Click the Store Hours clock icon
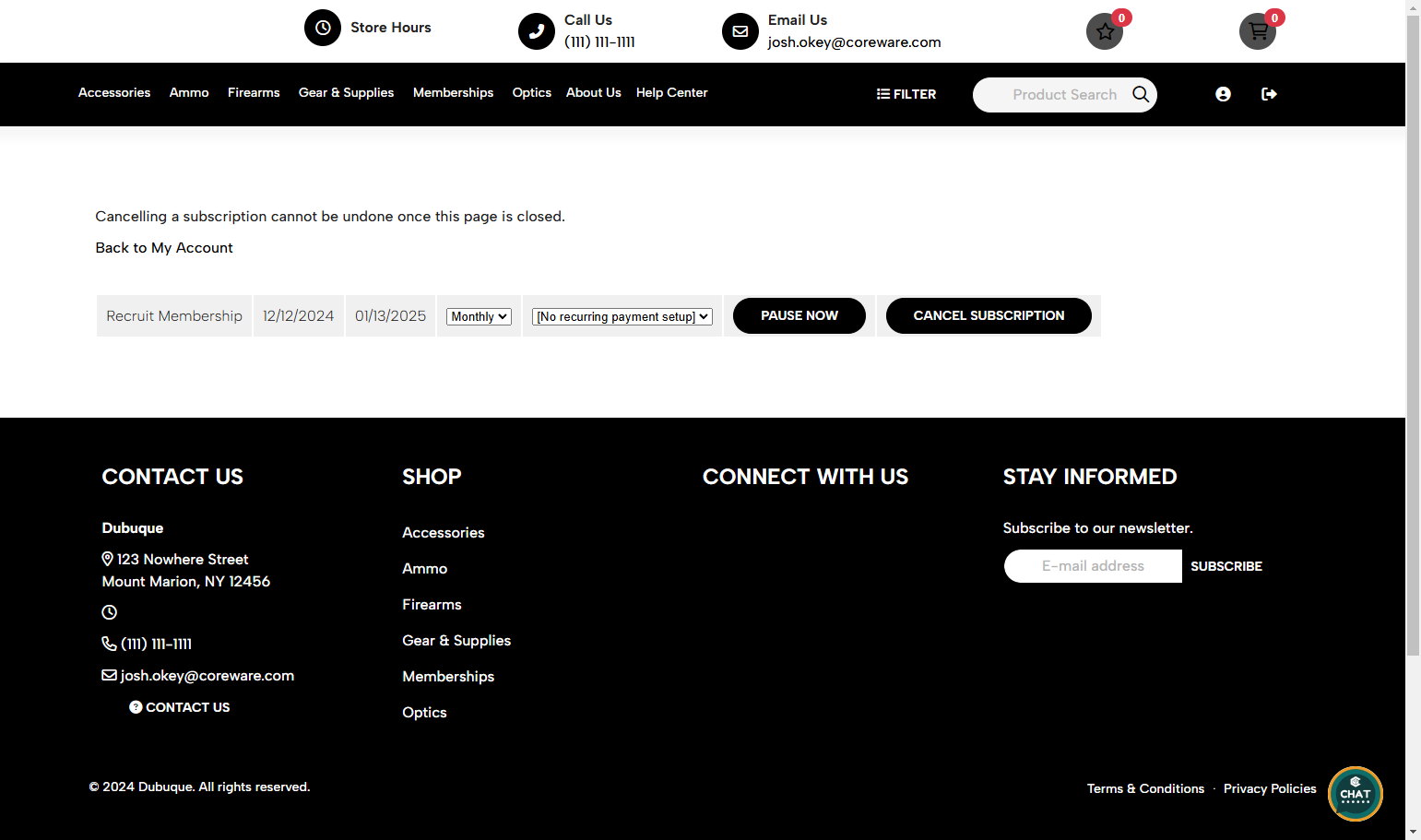This screenshot has height=840, width=1421. click(323, 28)
